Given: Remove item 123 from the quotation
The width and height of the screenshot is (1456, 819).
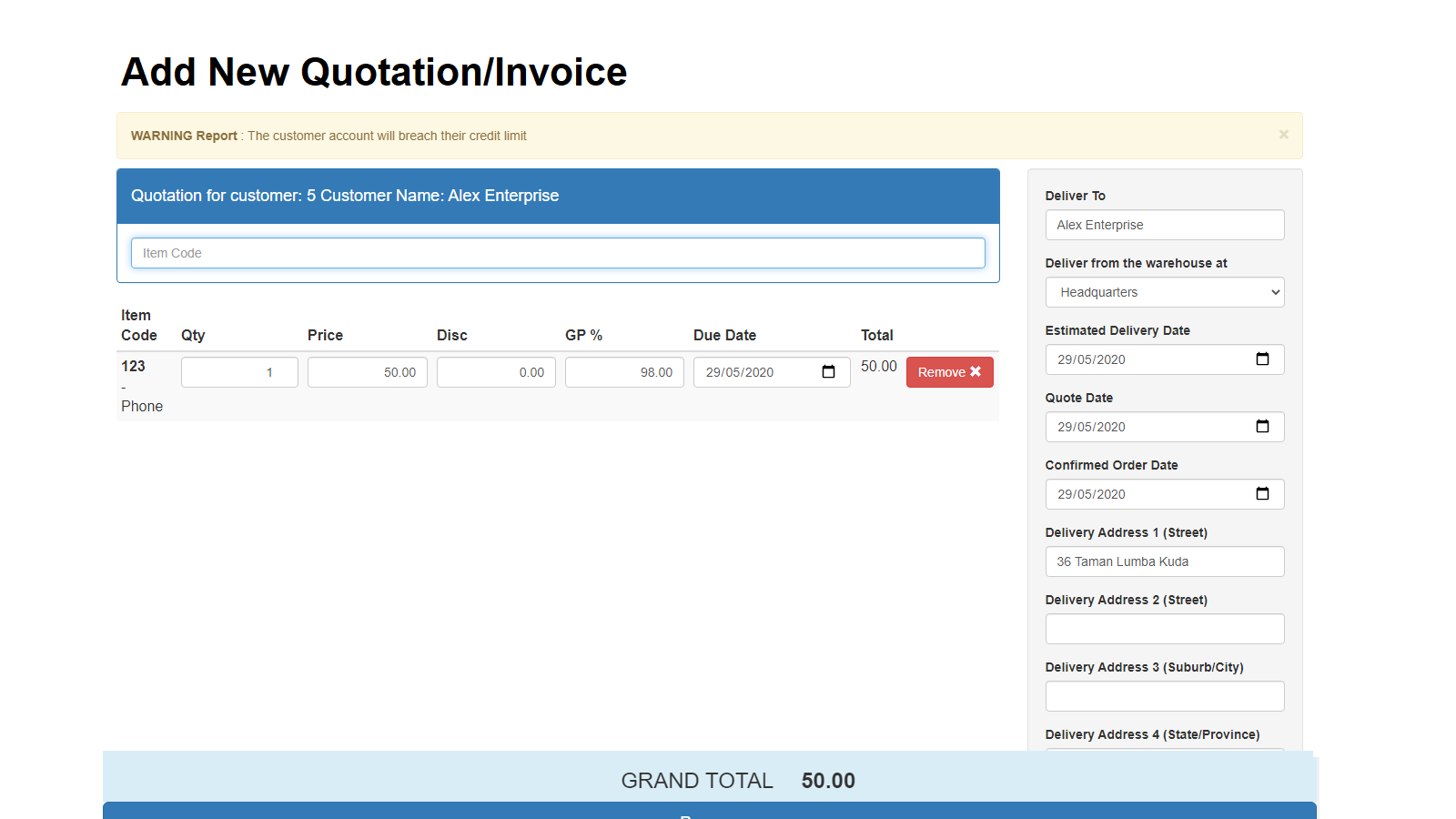Looking at the screenshot, I should [949, 372].
